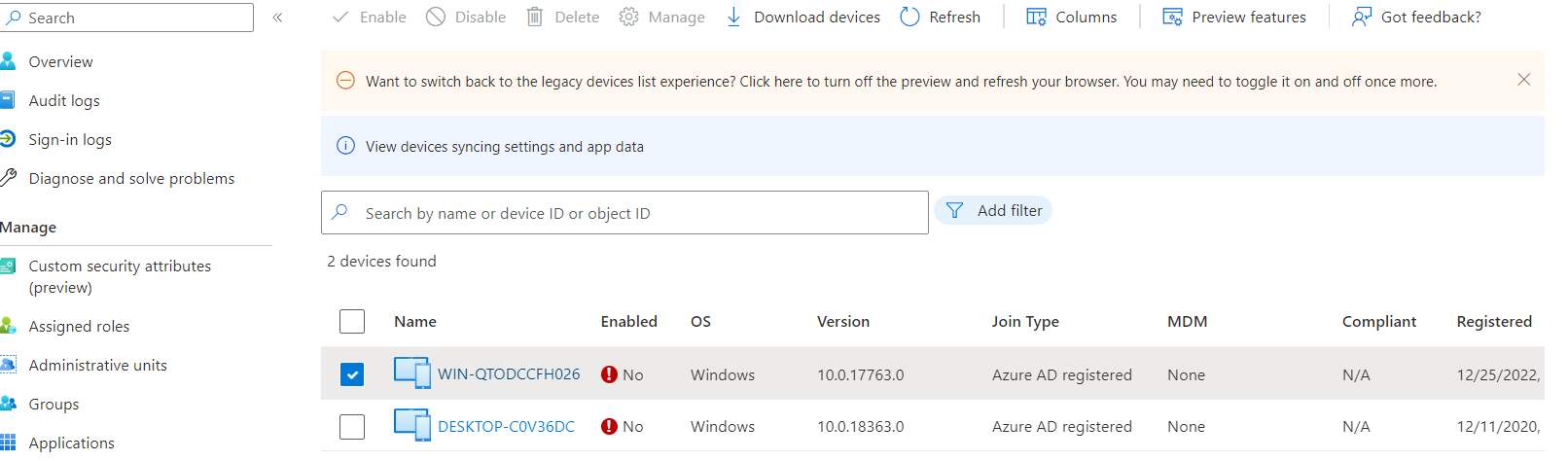1568x461 pixels.
Task: Click the 12/11/2020 registered date cell
Action: (1499, 426)
